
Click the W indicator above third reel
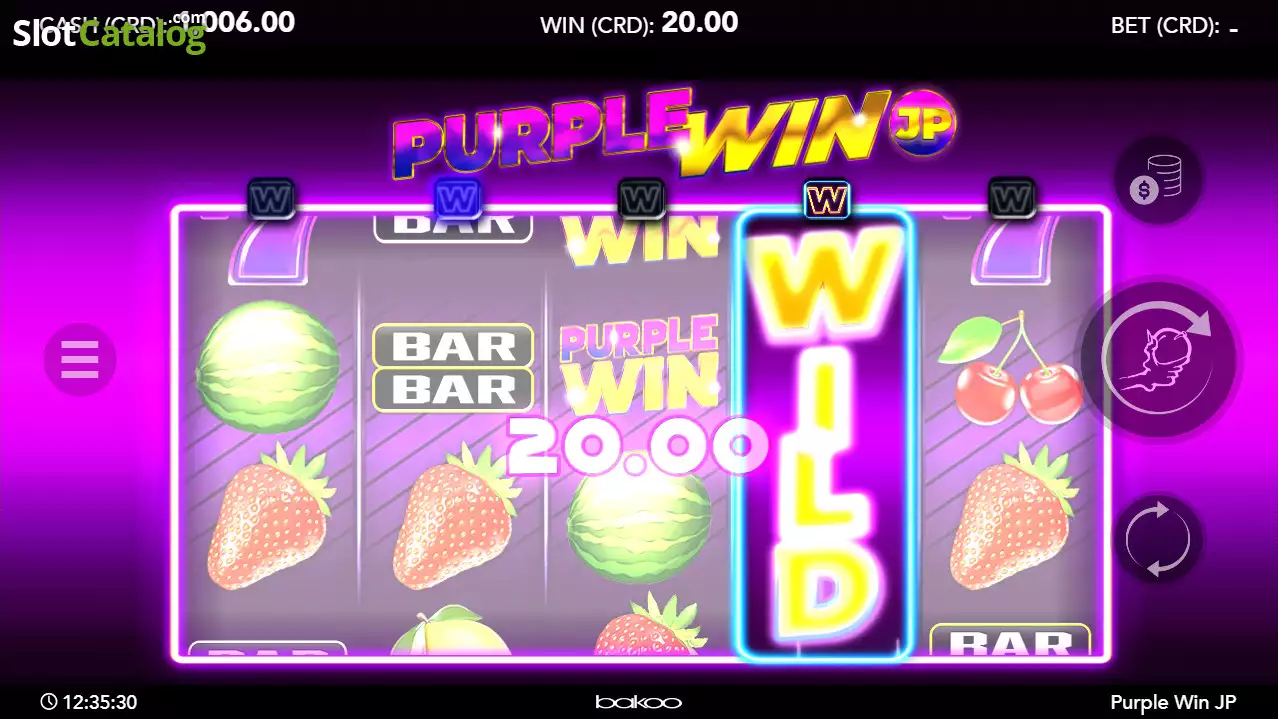641,199
